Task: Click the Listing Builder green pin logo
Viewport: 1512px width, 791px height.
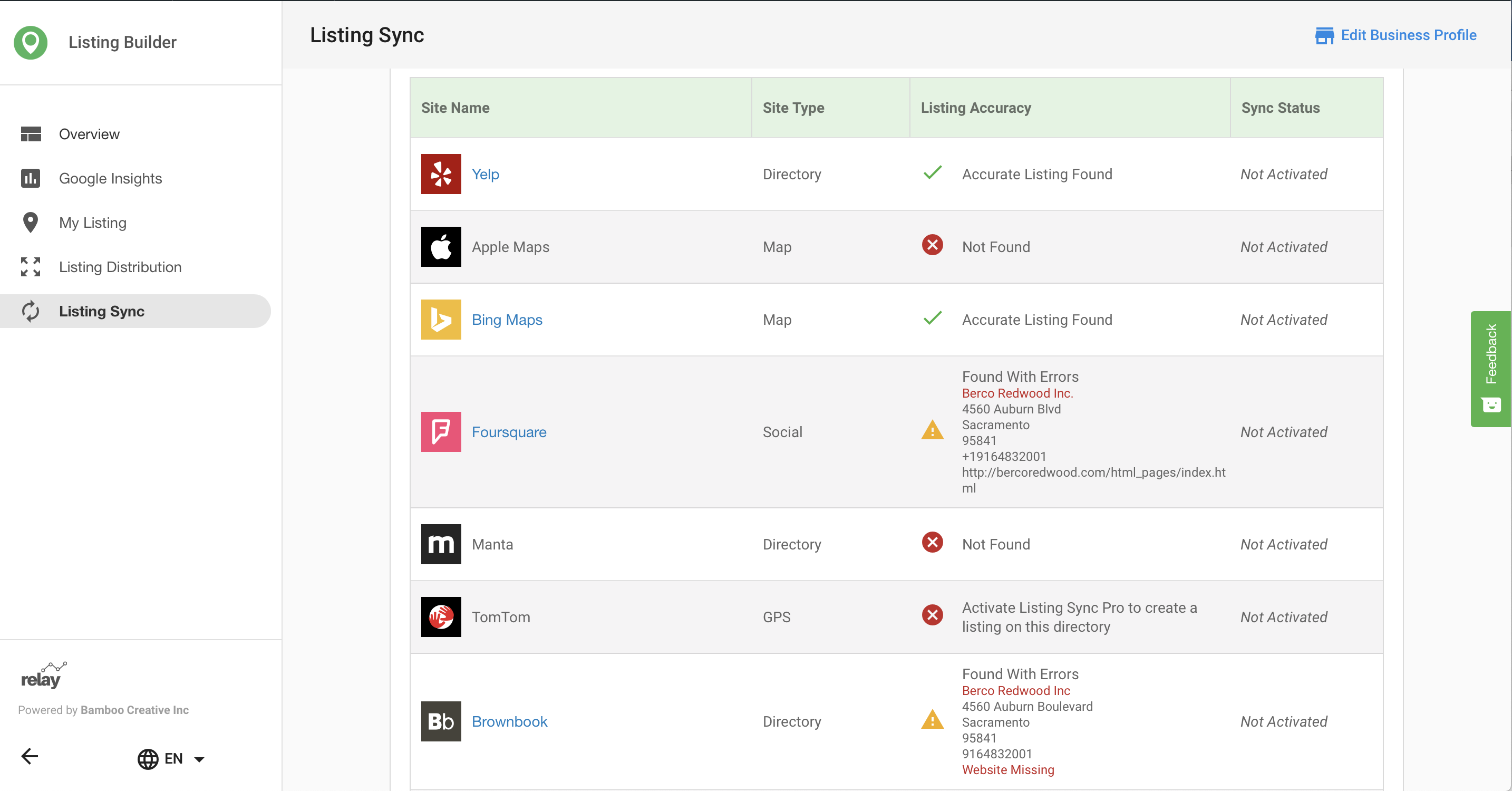Action: click(31, 42)
